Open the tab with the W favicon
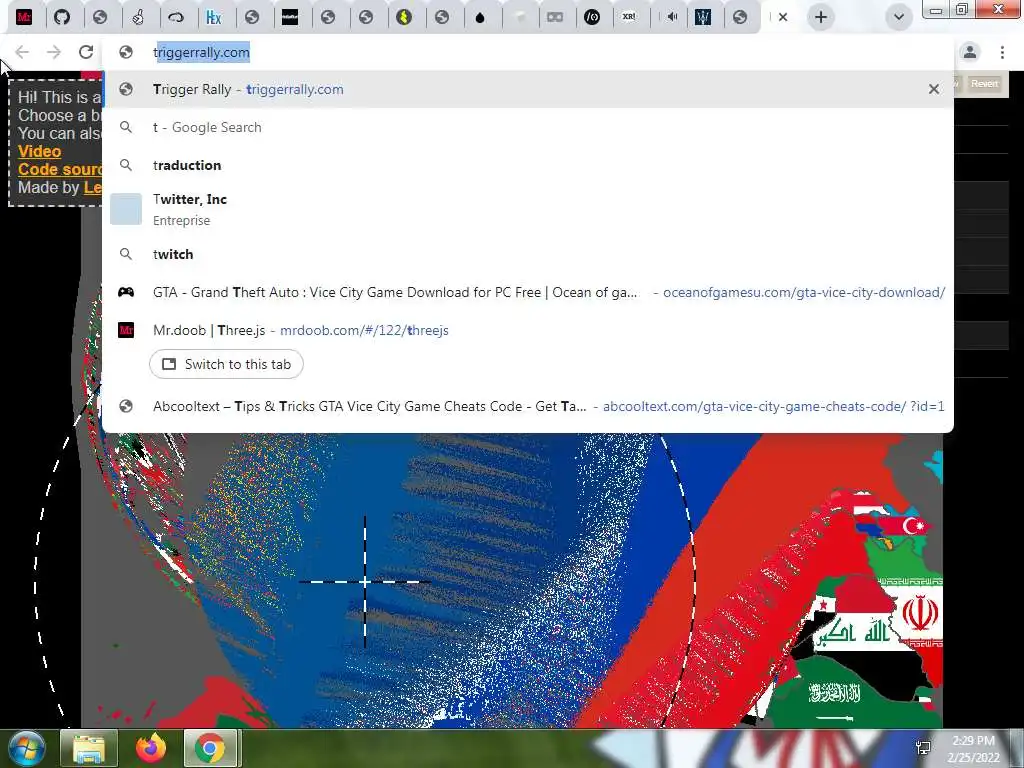This screenshot has height=768, width=1024. (x=703, y=17)
